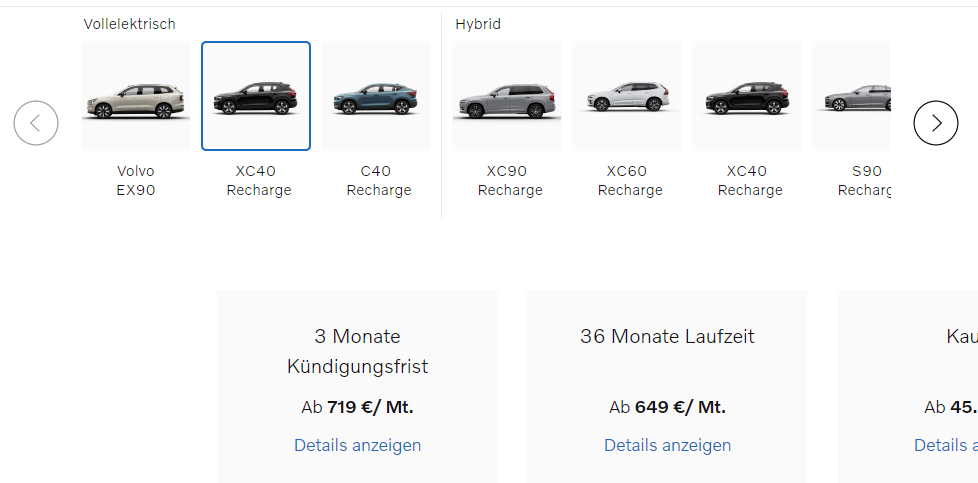The image size is (978, 483).
Task: Select the 3 Monate Kündigungsfrist plan card heading
Action: click(357, 351)
